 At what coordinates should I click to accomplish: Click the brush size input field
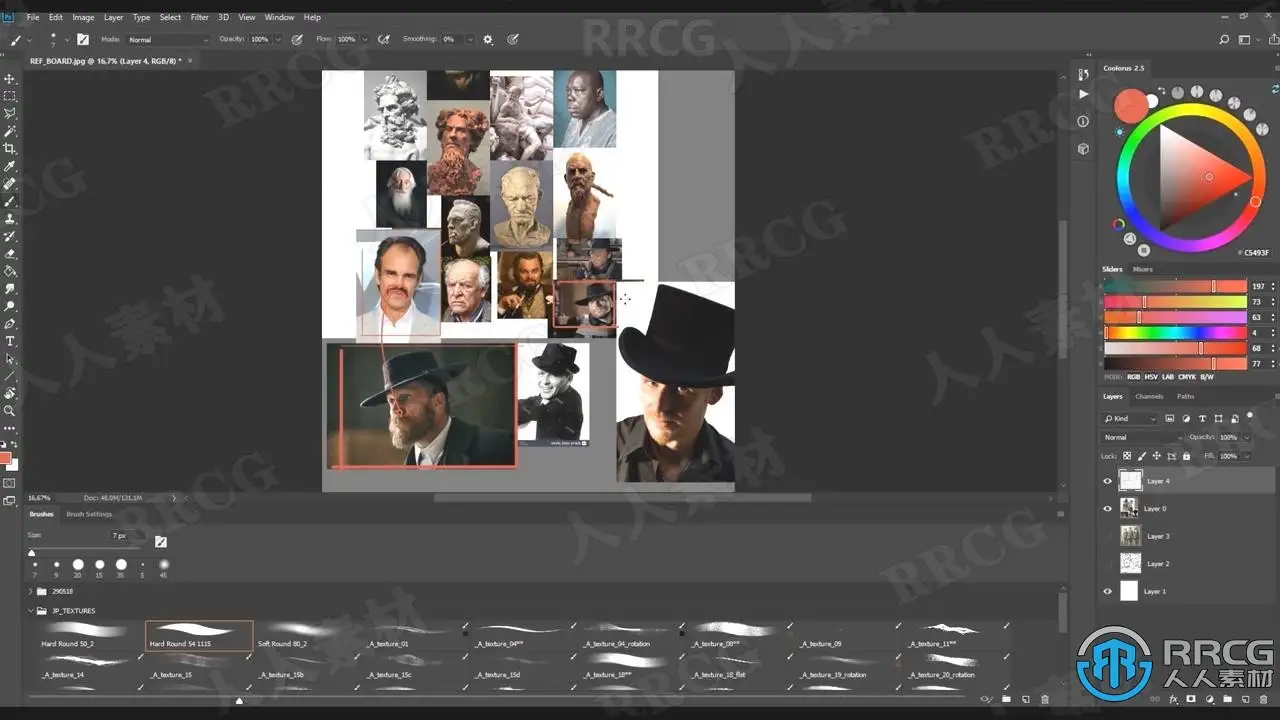[x=128, y=537]
